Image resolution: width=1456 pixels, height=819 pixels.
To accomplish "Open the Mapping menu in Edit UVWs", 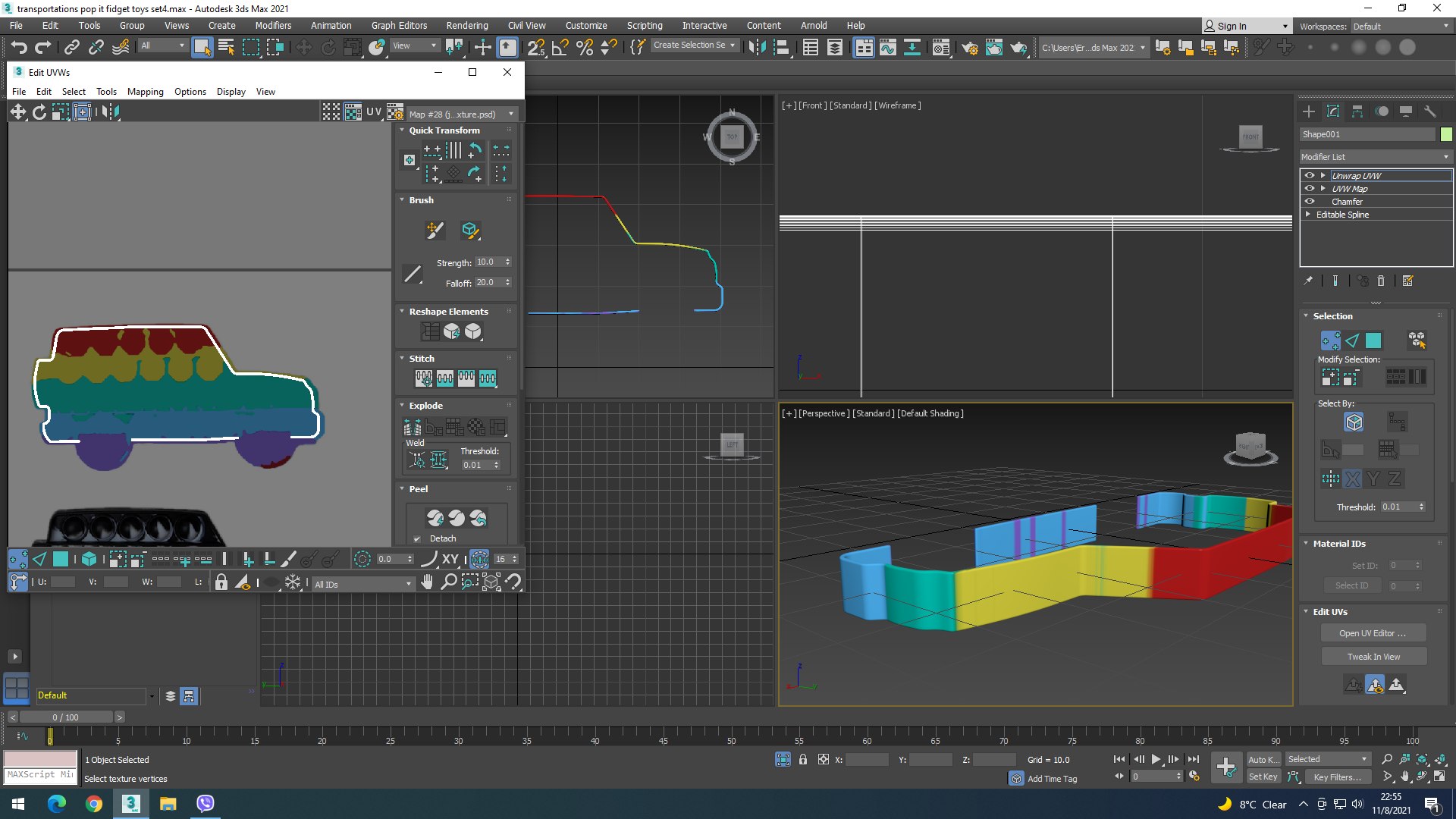I will pyautogui.click(x=145, y=92).
